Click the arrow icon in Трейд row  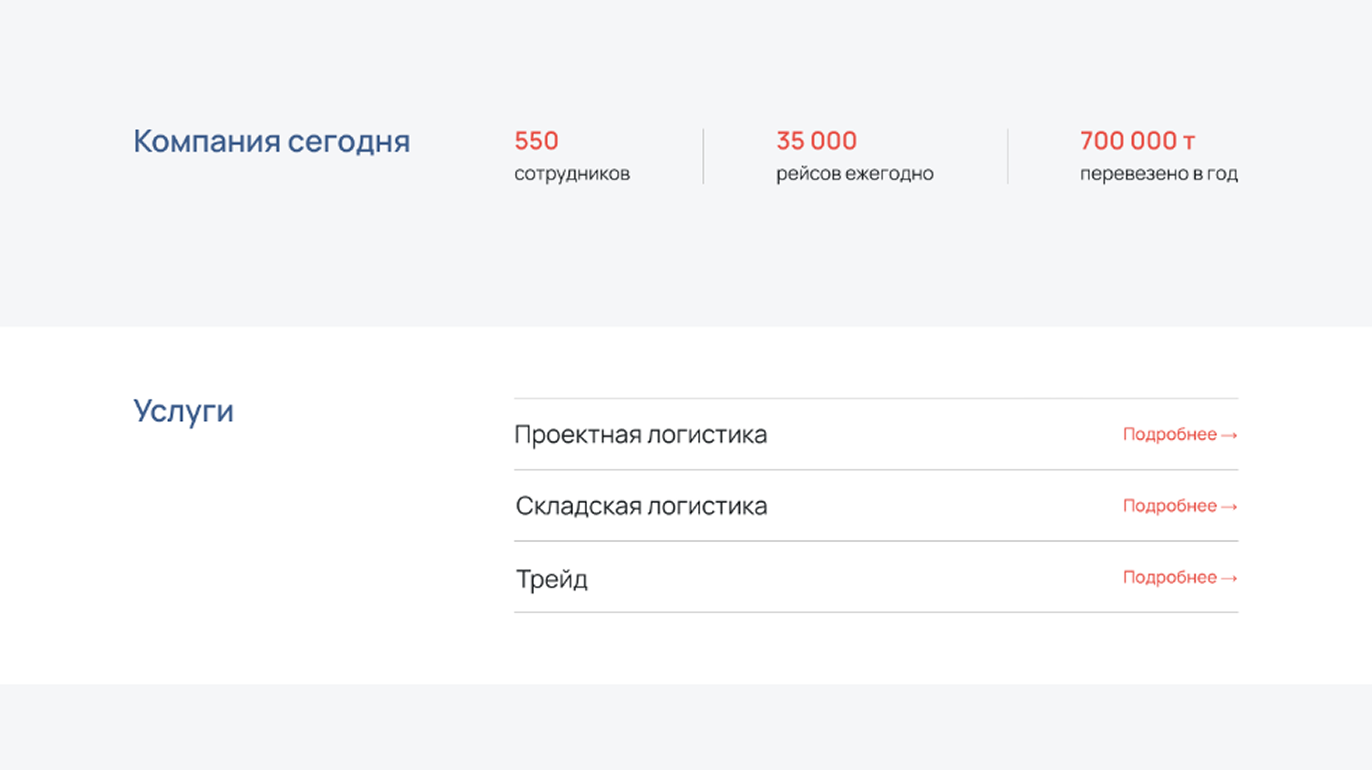1230,578
